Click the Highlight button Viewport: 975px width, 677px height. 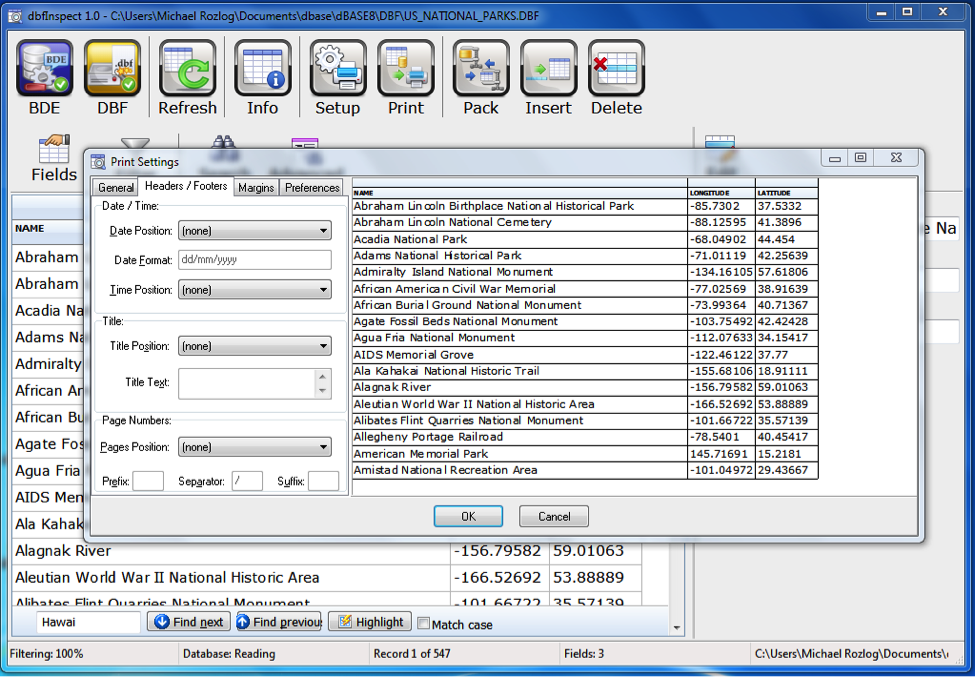370,622
